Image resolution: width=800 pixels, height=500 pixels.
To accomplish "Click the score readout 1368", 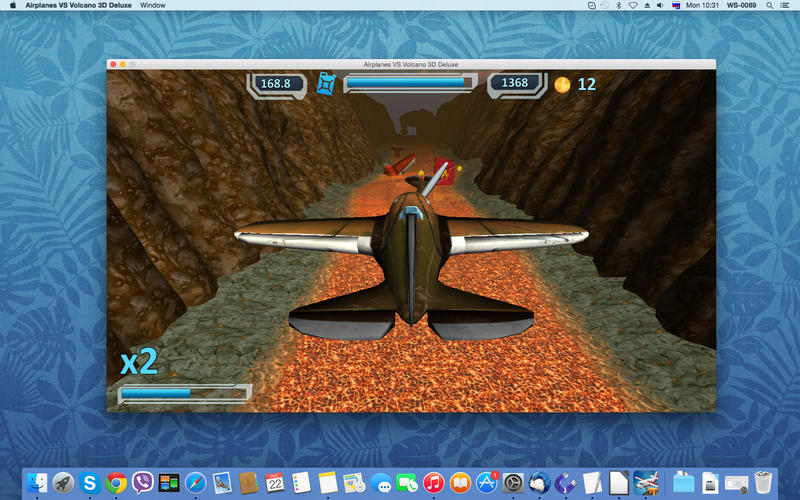I will pyautogui.click(x=515, y=83).
